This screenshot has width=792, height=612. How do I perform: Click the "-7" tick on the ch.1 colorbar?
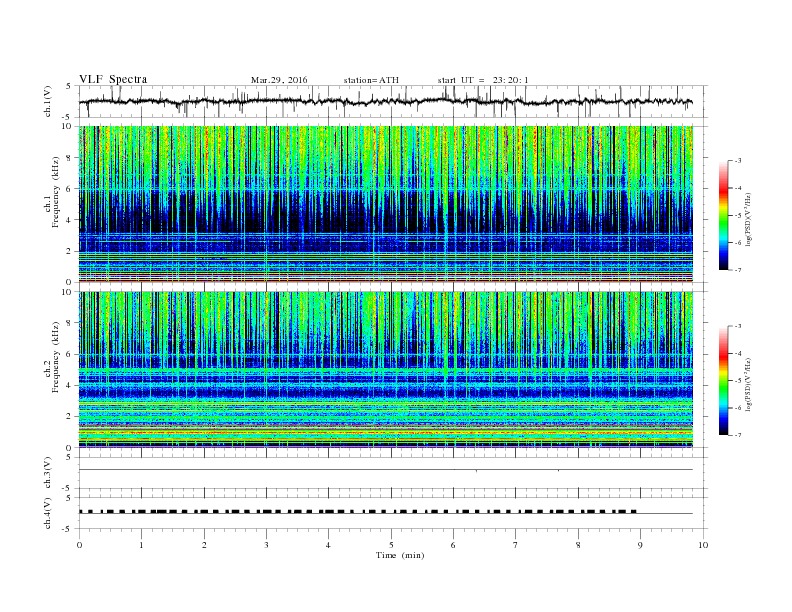(738, 270)
